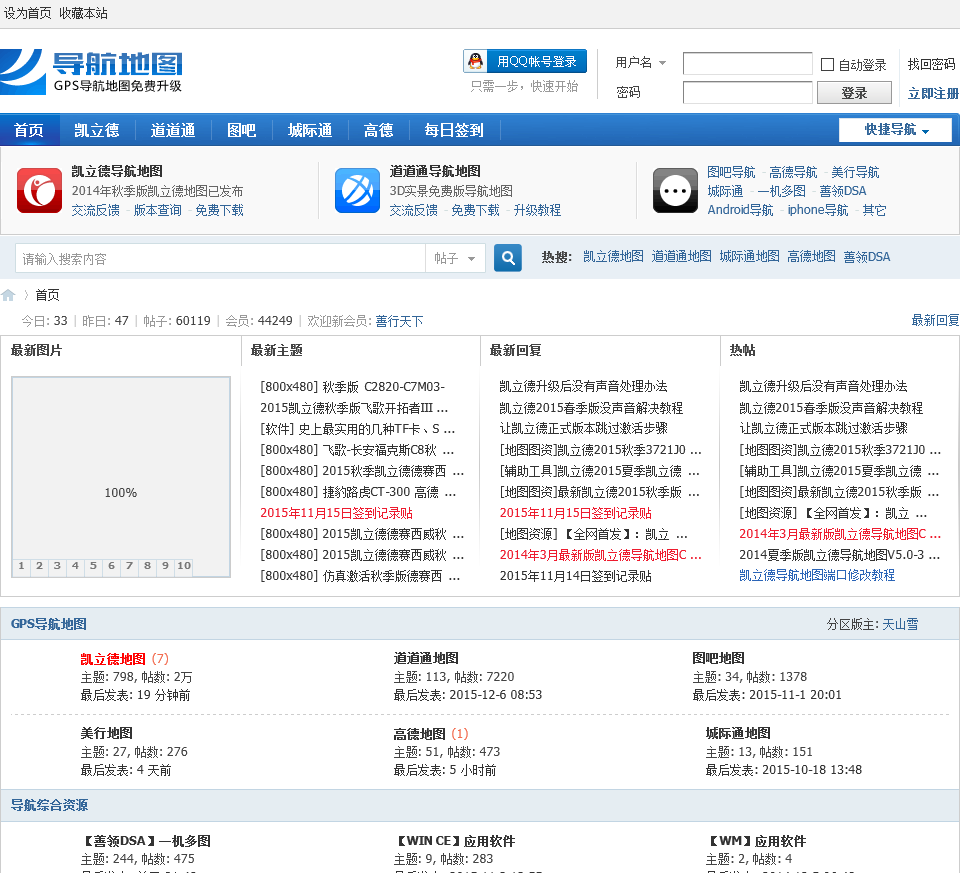Click the 请输入搜索内容 search box

[x=220, y=258]
